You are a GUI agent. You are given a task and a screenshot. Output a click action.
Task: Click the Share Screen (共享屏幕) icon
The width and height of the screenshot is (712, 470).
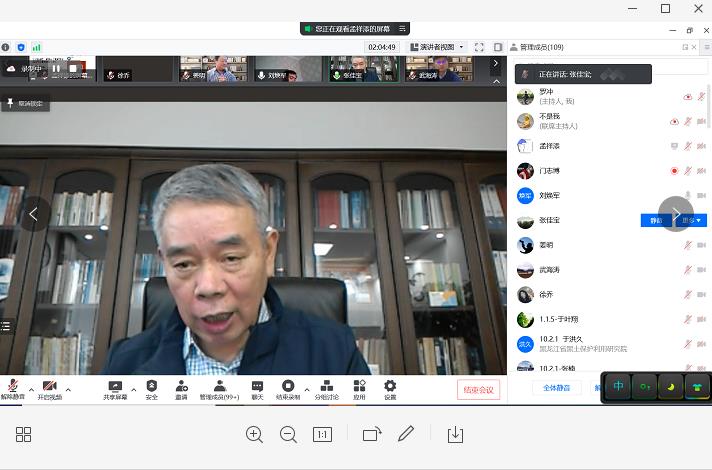115,386
